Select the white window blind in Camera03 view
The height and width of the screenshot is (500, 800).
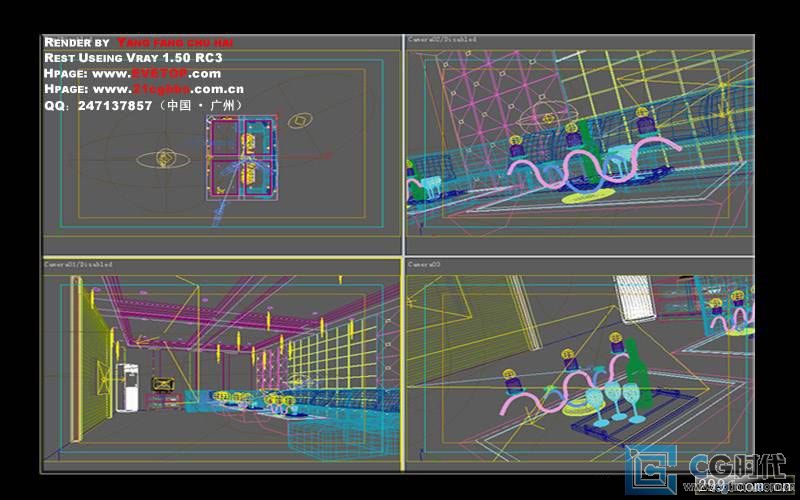(x=635, y=296)
